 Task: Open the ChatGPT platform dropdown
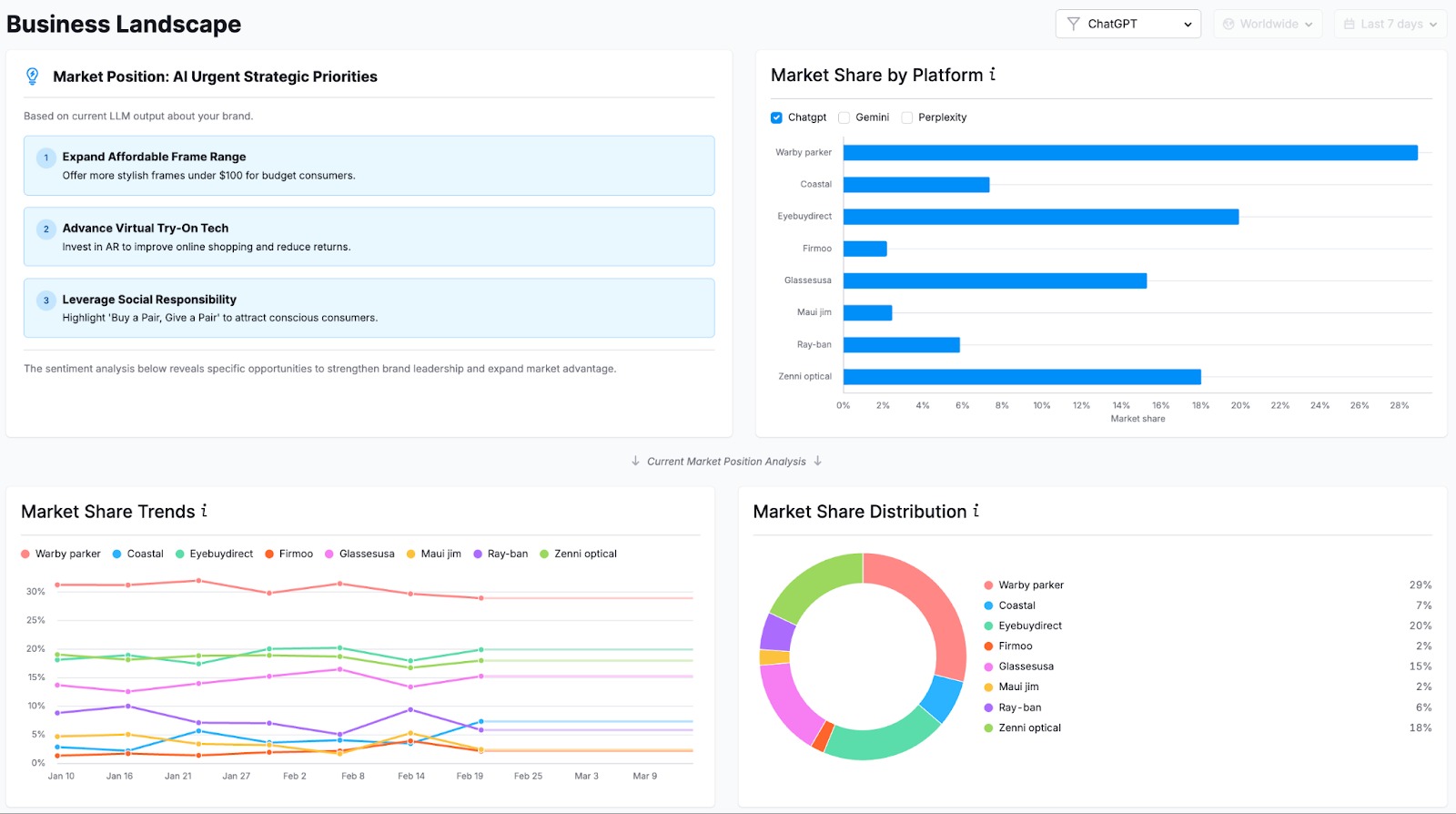pyautogui.click(x=1128, y=24)
